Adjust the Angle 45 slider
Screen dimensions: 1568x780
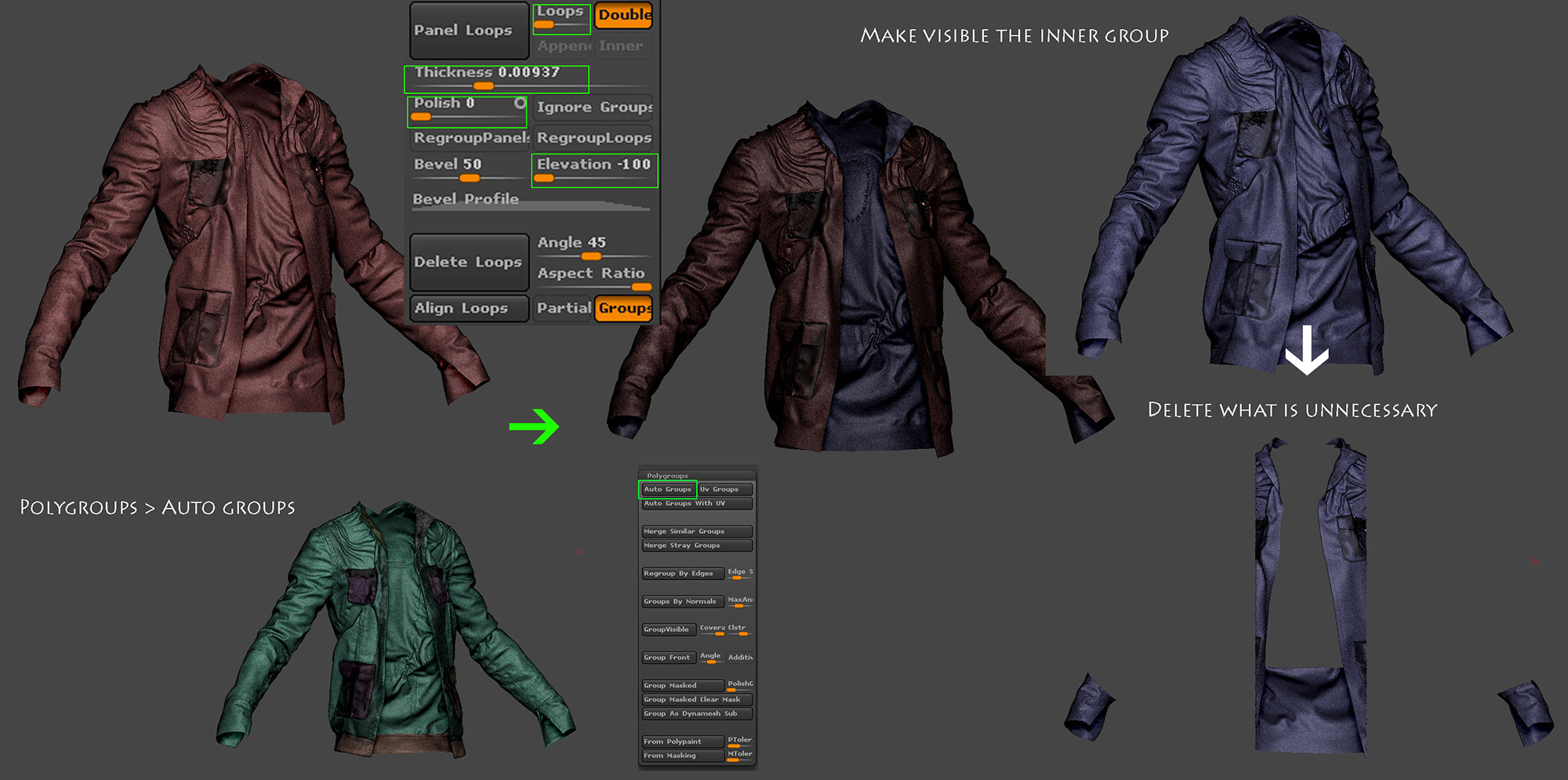pos(593,247)
